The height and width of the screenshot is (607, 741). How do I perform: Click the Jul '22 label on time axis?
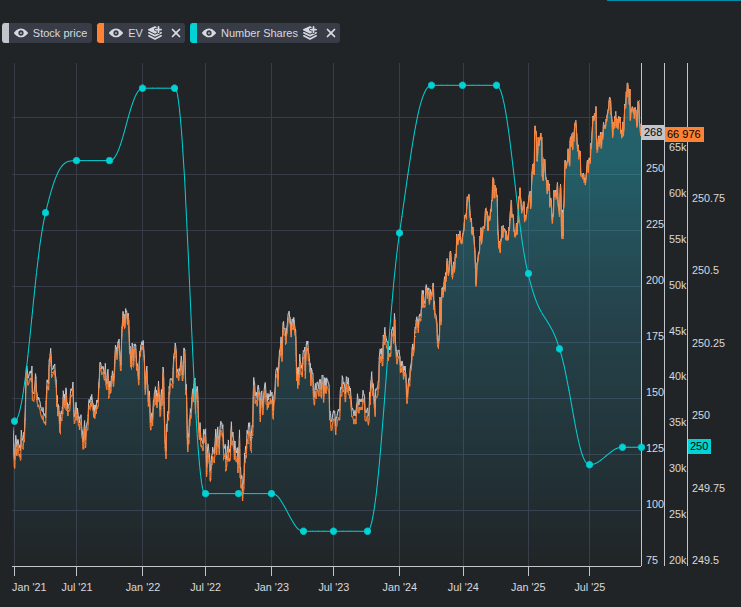click(x=205, y=588)
